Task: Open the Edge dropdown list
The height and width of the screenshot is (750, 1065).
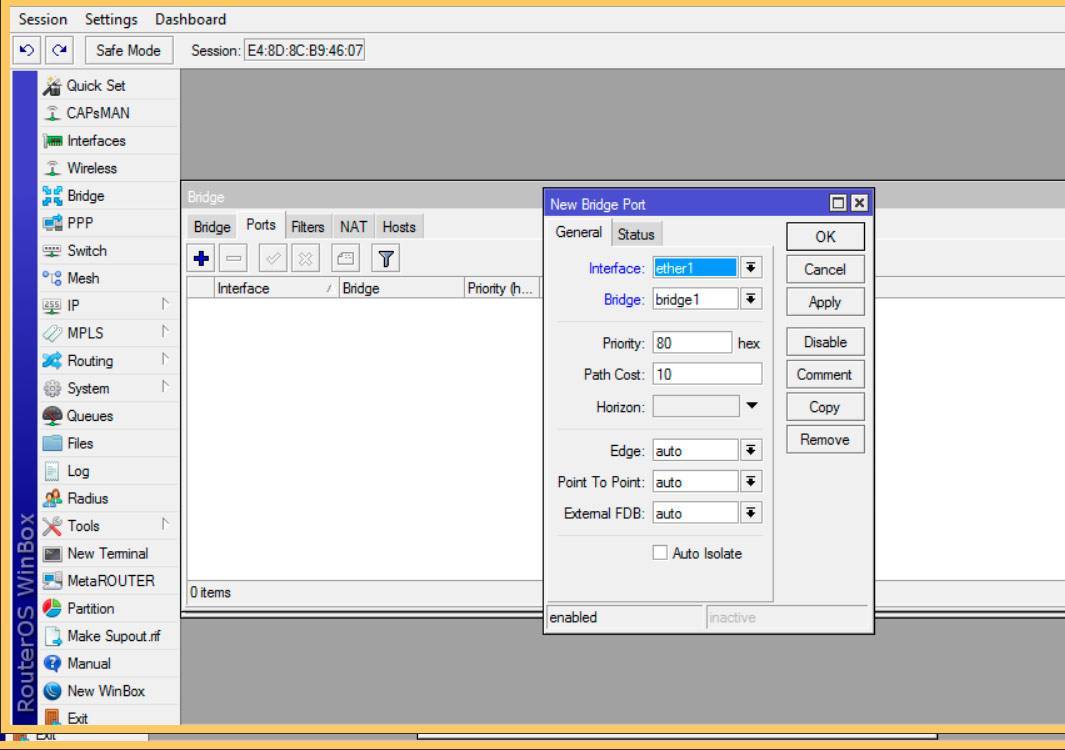Action: point(751,451)
